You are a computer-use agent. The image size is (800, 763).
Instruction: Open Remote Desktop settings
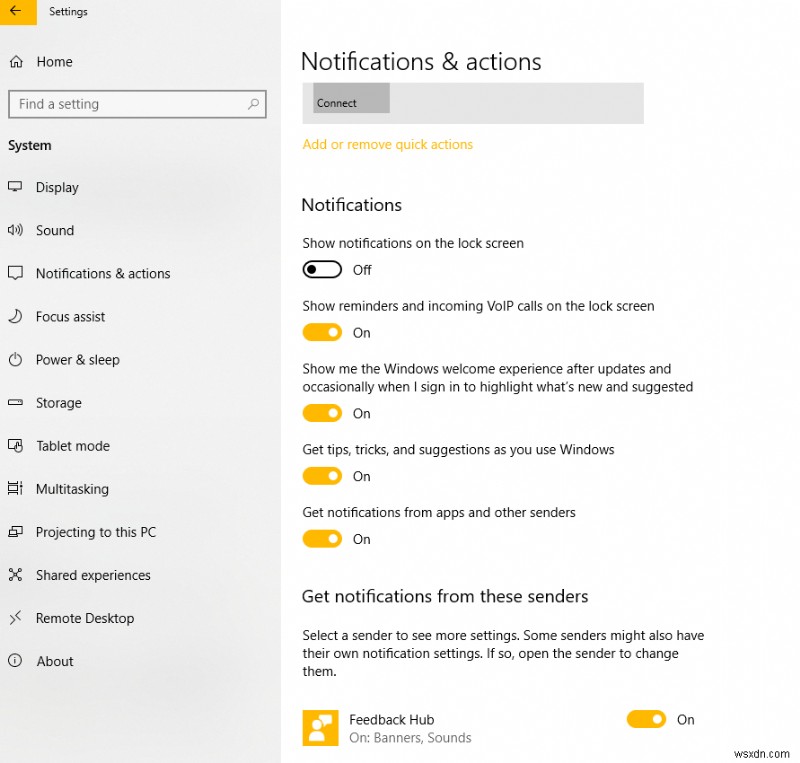point(85,618)
